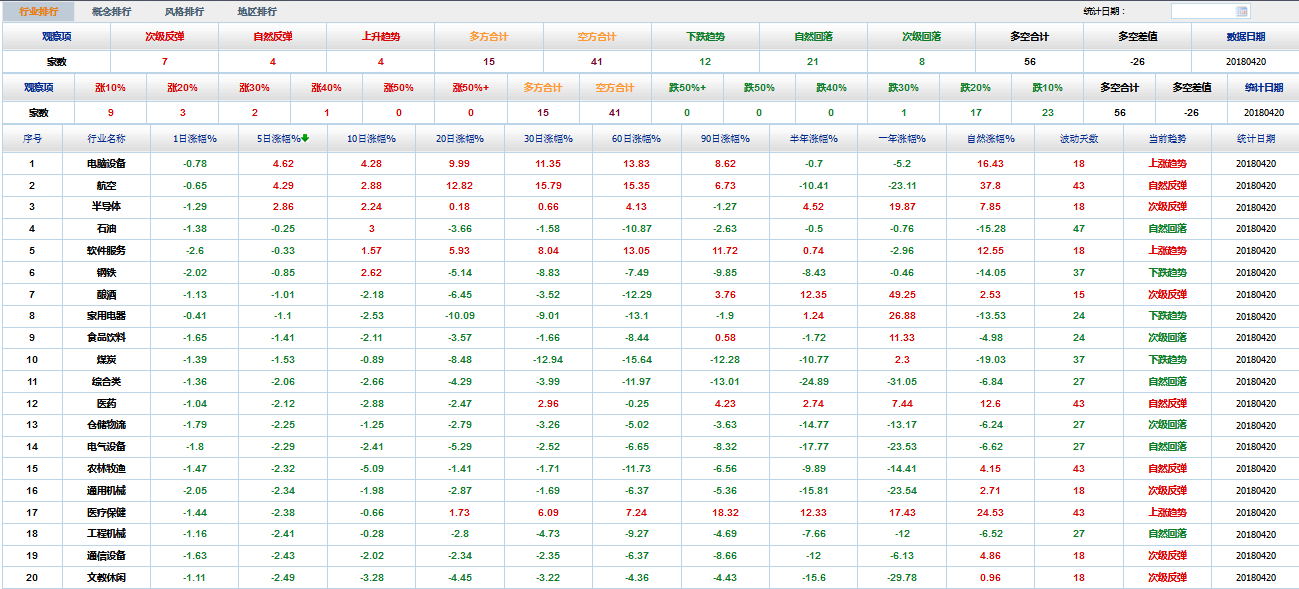Select the 食品饮料 industry name
The height and width of the screenshot is (589, 1299).
[x=106, y=338]
